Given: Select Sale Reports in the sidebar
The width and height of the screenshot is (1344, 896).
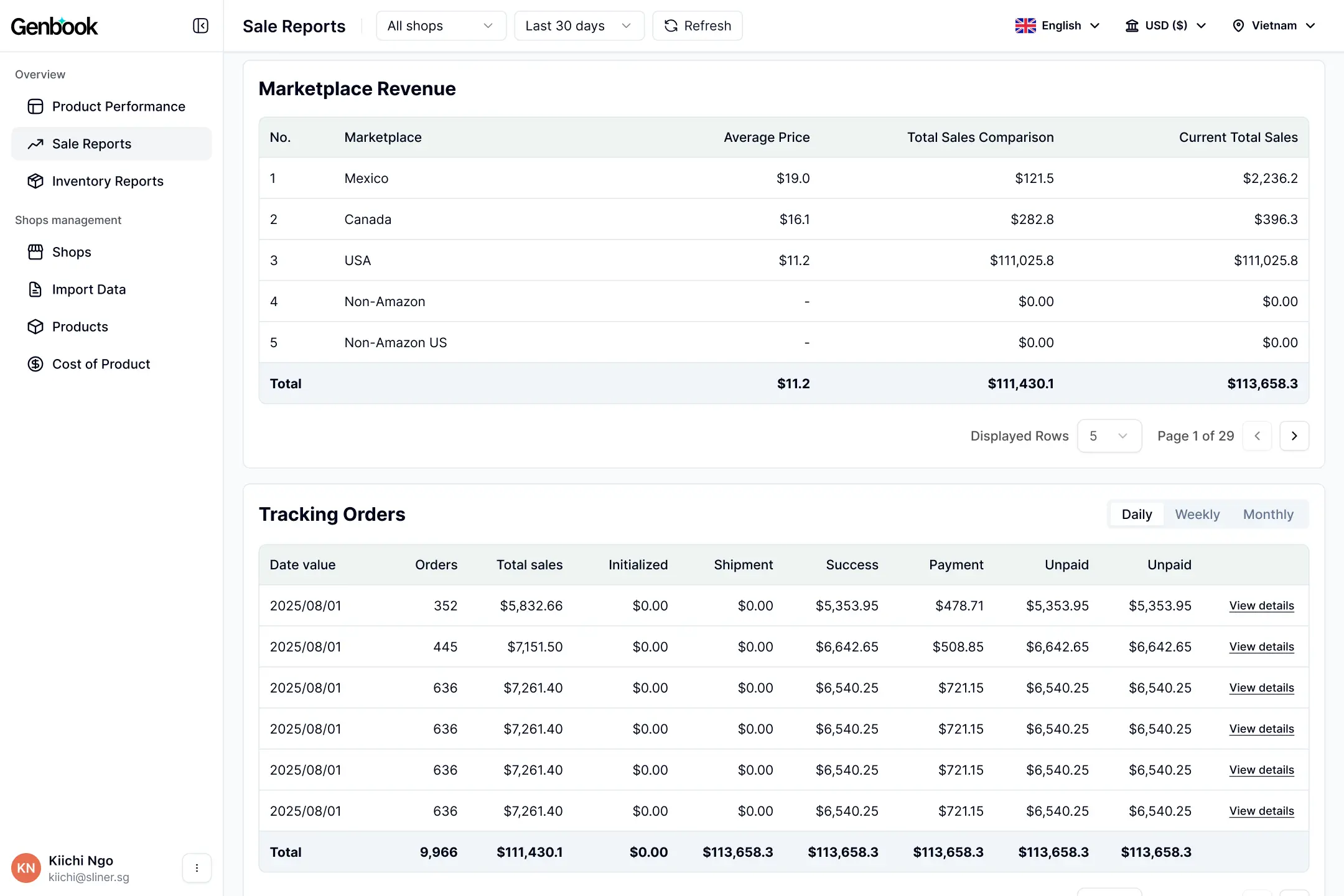Looking at the screenshot, I should coord(92,144).
